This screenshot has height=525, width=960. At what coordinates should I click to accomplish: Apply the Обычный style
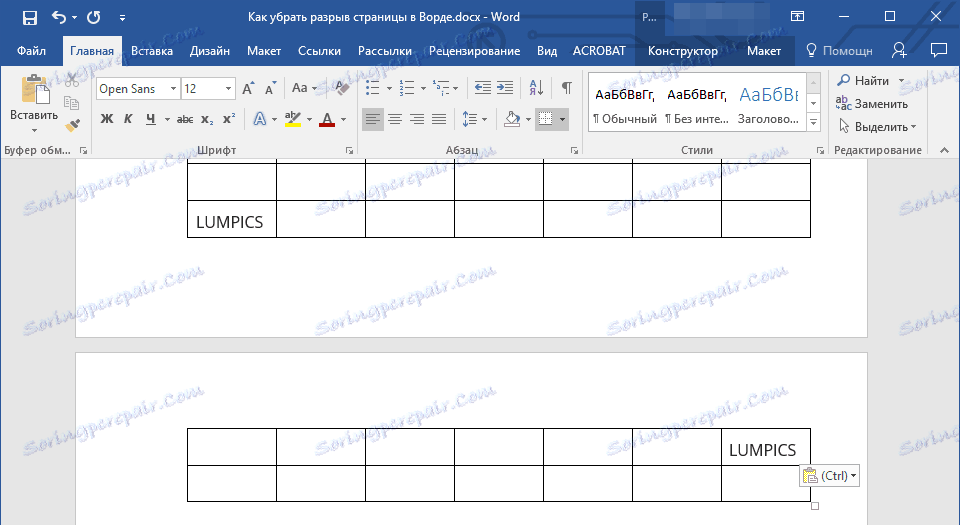point(624,105)
